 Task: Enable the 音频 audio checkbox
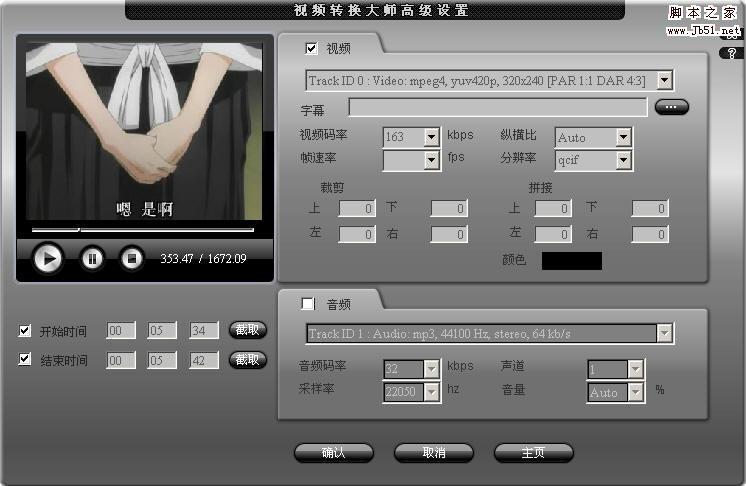pos(308,303)
